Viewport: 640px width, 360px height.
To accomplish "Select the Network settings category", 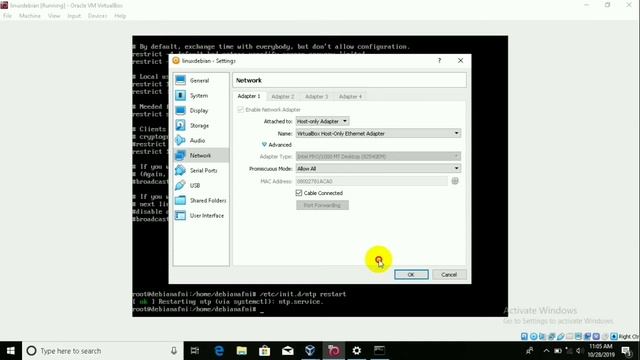I will (x=200, y=156).
